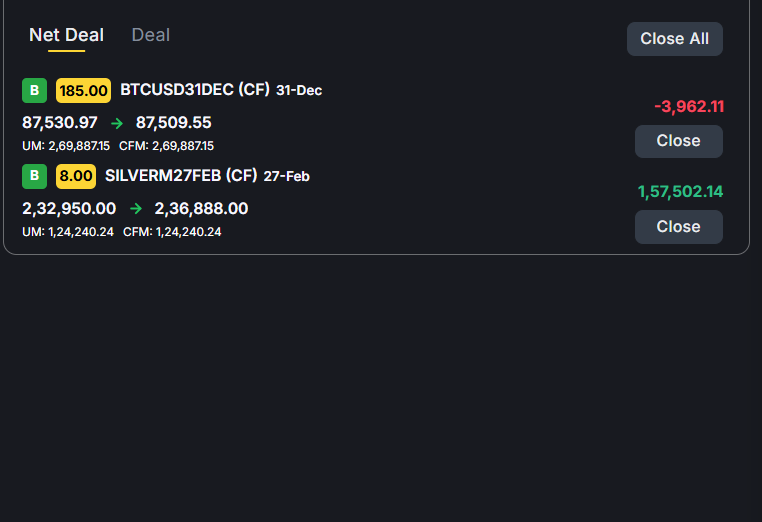Click the green 1,57,502.14 profit value
762x522 pixels.
click(x=680, y=192)
